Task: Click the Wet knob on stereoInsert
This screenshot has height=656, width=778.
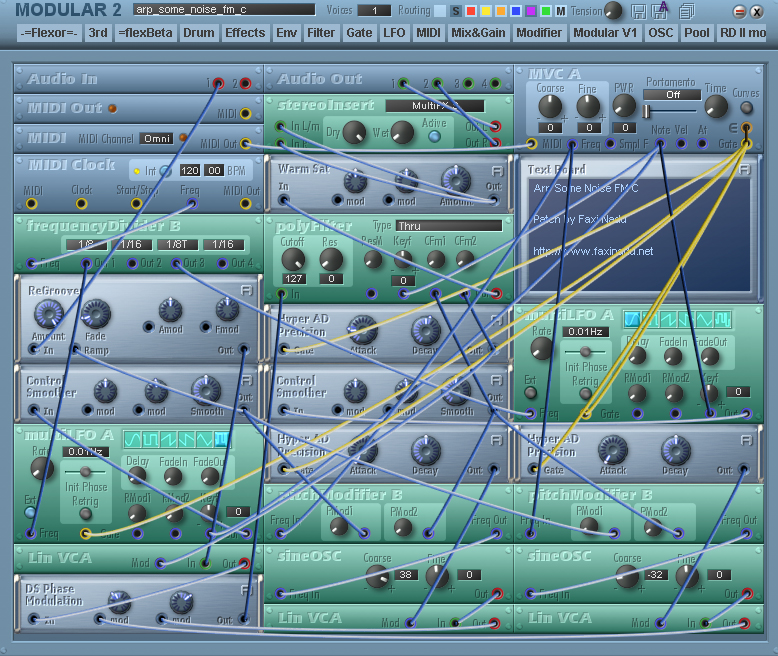Action: point(402,132)
